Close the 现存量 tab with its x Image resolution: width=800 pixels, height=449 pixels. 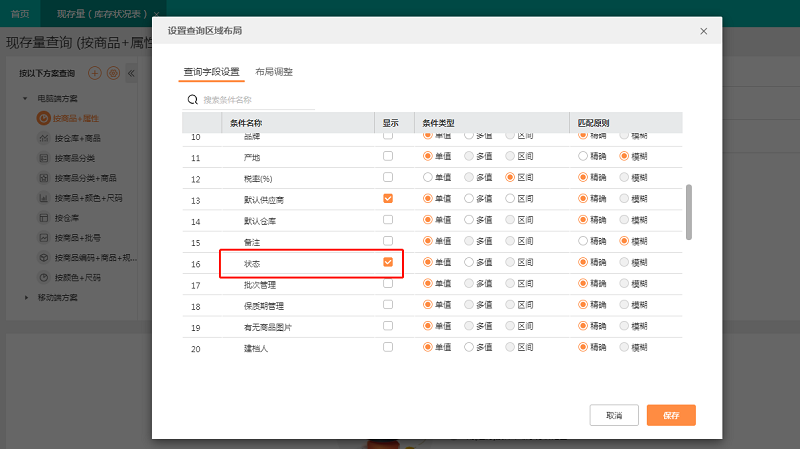click(x=156, y=14)
